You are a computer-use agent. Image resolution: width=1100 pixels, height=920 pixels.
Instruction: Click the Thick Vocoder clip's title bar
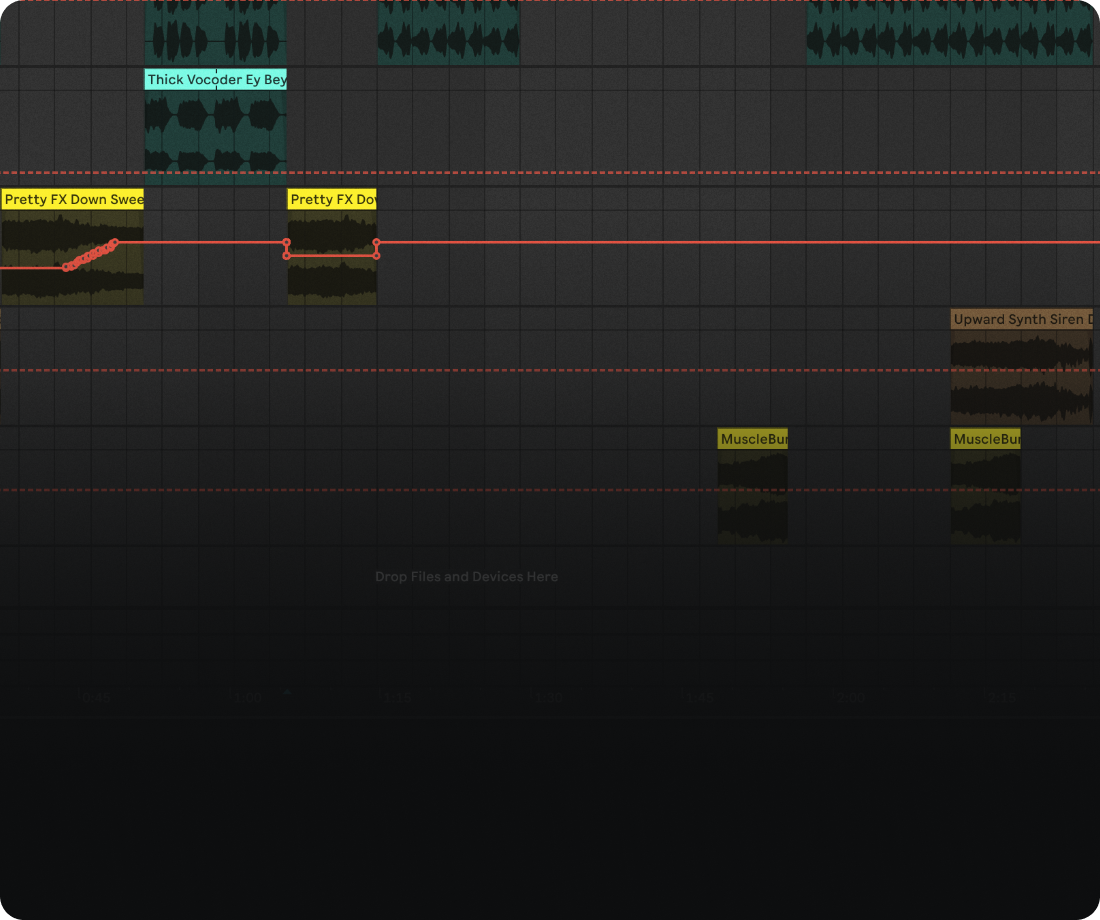click(215, 79)
